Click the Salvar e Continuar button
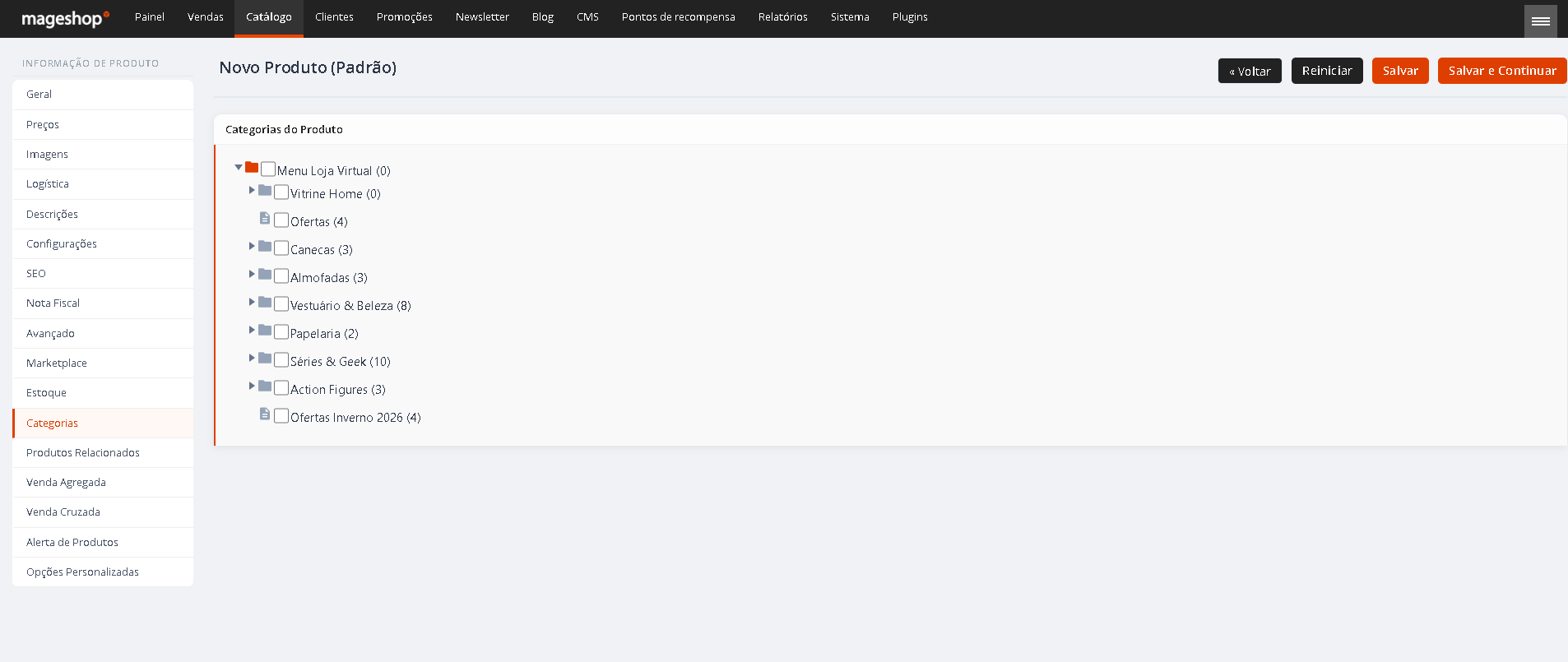Image resolution: width=1568 pixels, height=662 pixels. (x=1502, y=71)
